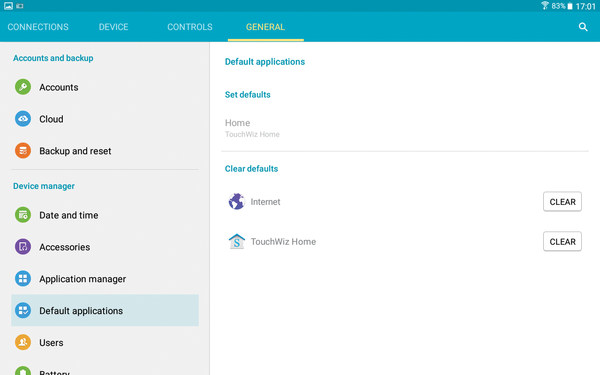
Task: Clear defaults for Internet
Action: [562, 202]
